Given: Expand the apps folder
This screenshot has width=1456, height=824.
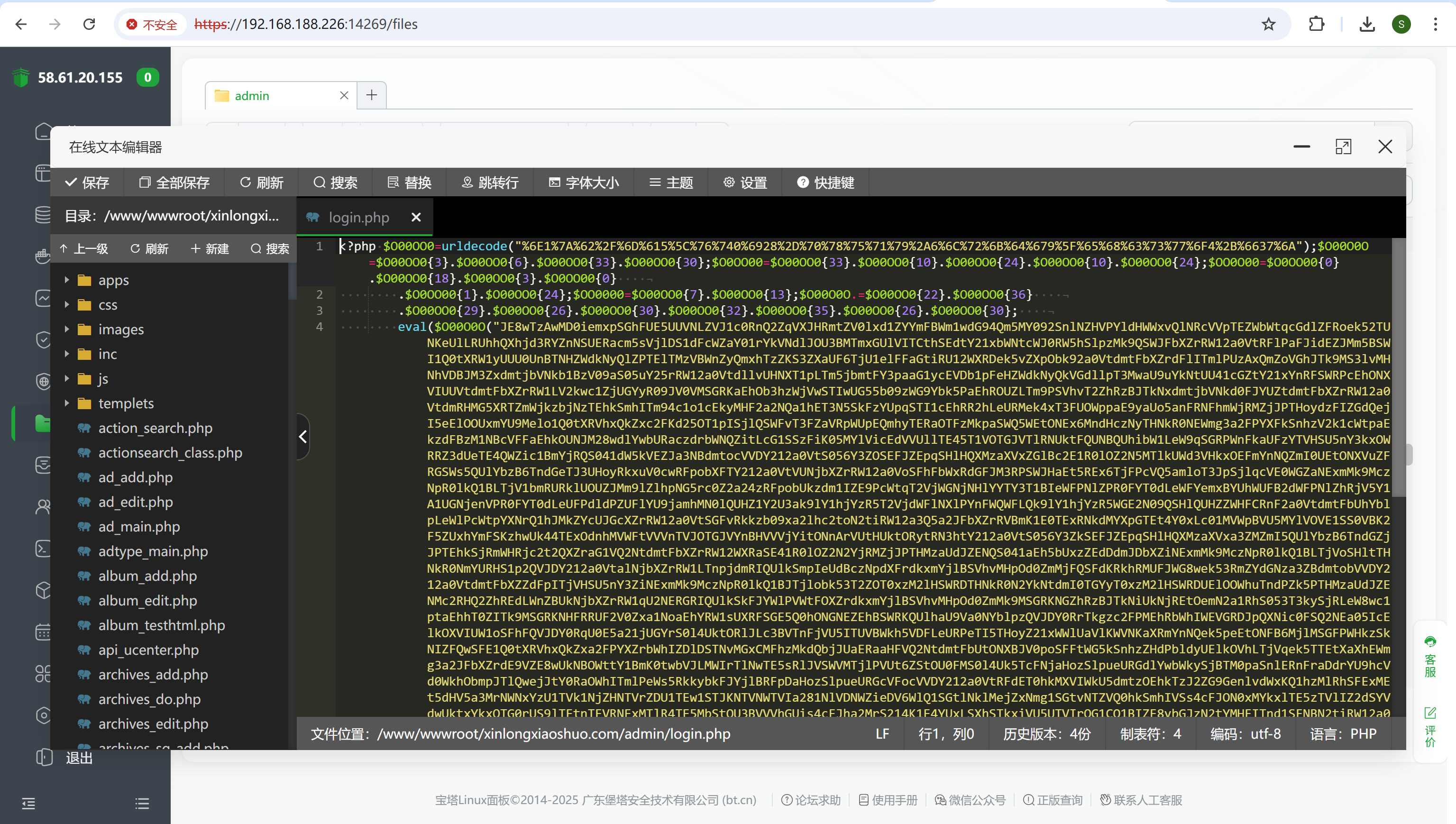Looking at the screenshot, I should (67, 280).
